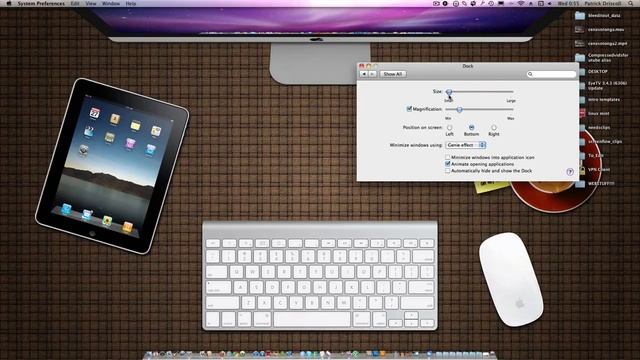Toggle the Magnification checkbox
This screenshot has width=640, height=360.
coord(409,109)
